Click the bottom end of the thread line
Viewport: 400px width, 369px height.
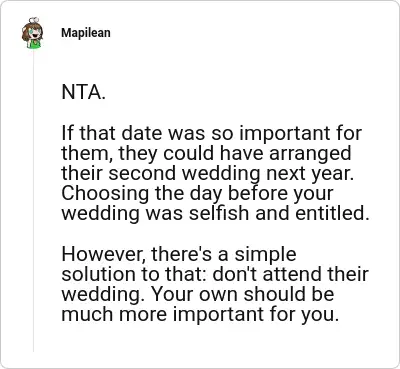pos(33,350)
